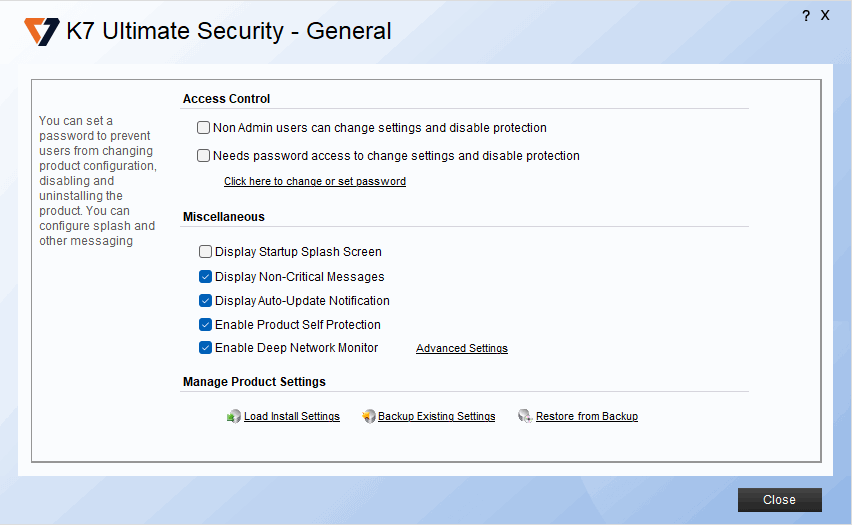852x525 pixels.
Task: Untick Enable Deep Network Monitor
Action: [206, 348]
